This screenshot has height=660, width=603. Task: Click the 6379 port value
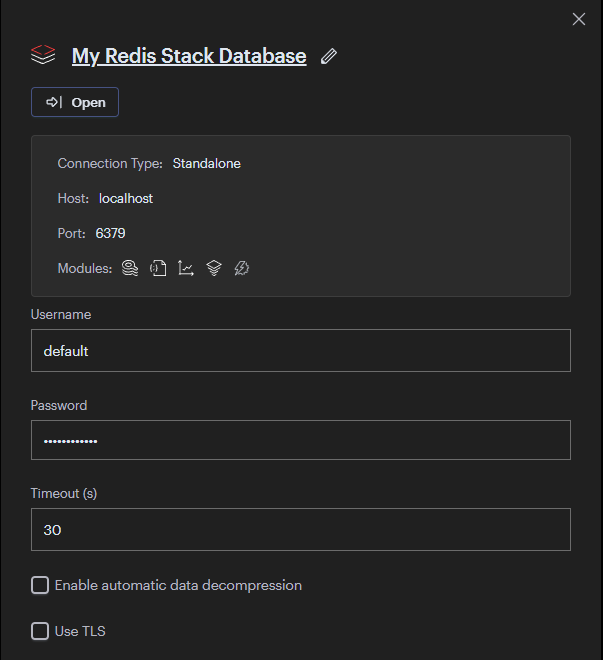[110, 233]
